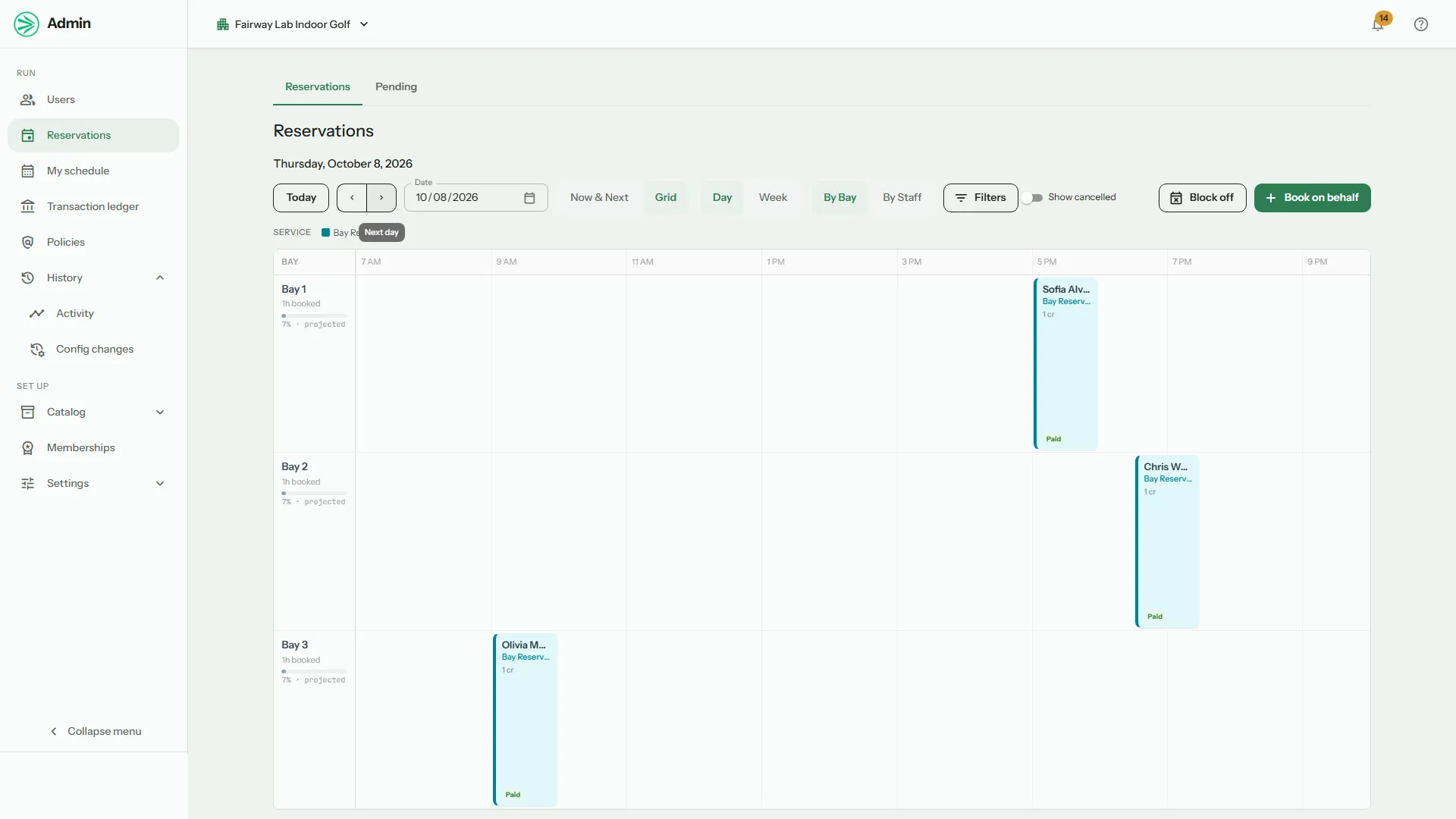This screenshot has height=819, width=1456.
Task: Click the Users sidebar icon
Action: pyautogui.click(x=28, y=99)
